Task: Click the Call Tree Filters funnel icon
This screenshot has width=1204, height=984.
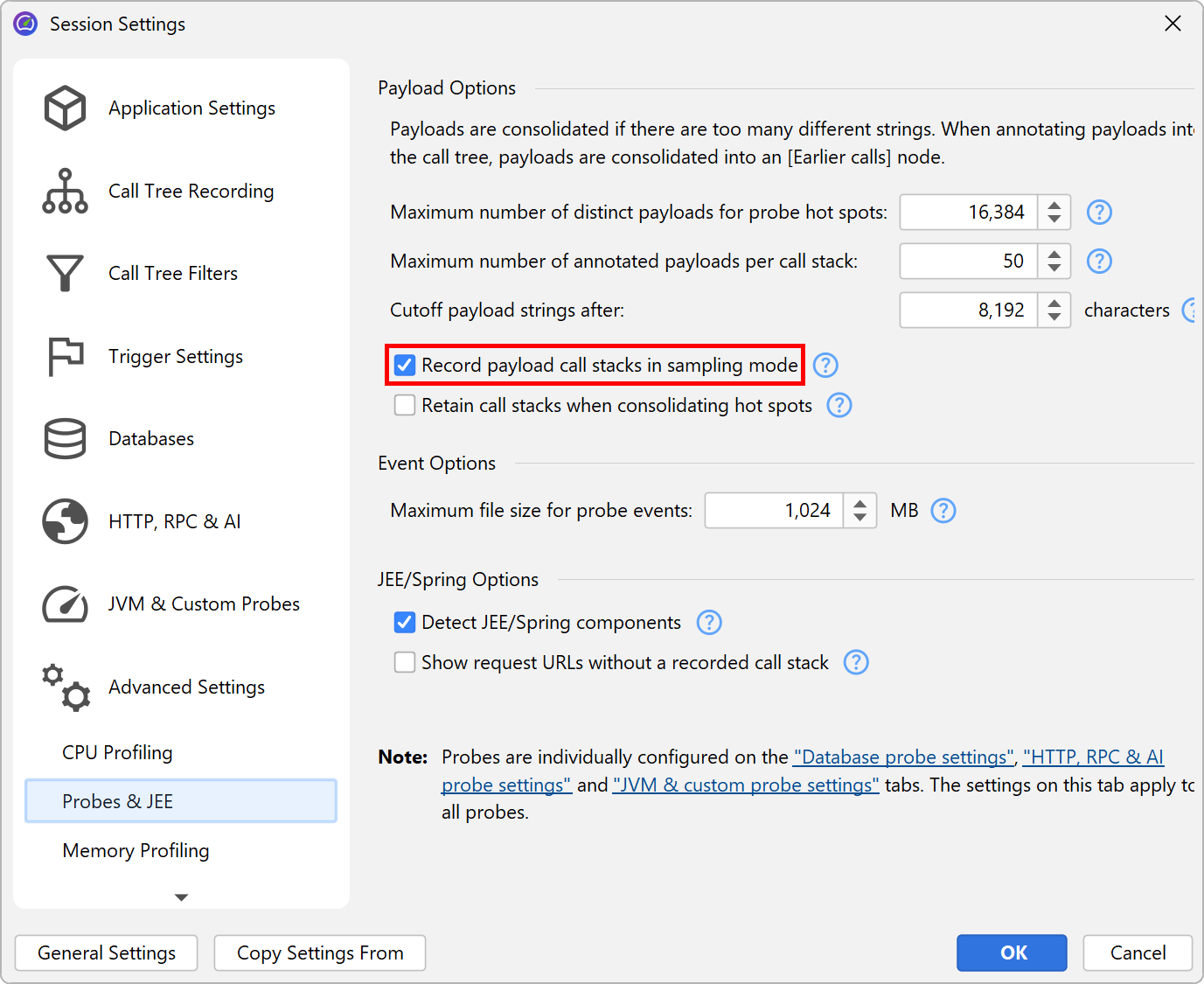Action: 65,274
